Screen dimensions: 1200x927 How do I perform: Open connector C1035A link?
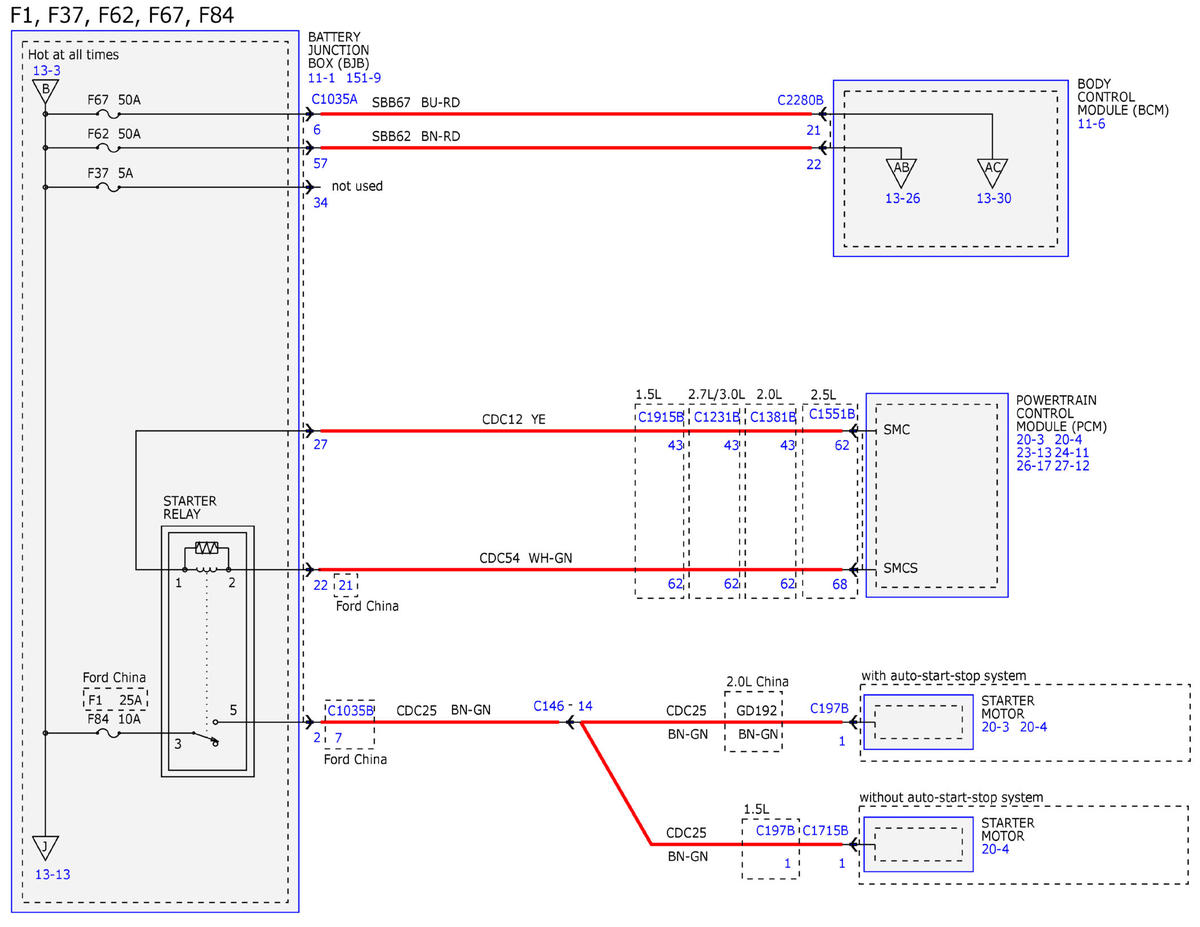(333, 99)
